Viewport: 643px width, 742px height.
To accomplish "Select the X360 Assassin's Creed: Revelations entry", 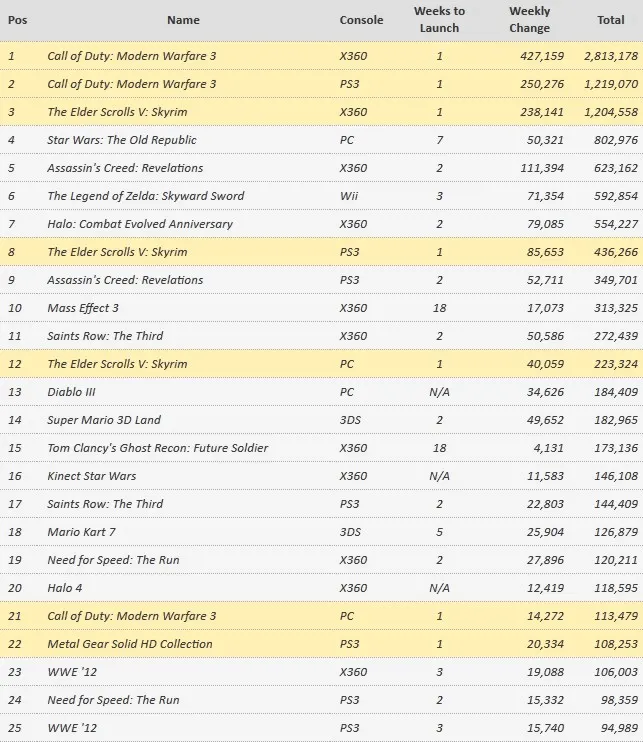I will pos(125,168).
